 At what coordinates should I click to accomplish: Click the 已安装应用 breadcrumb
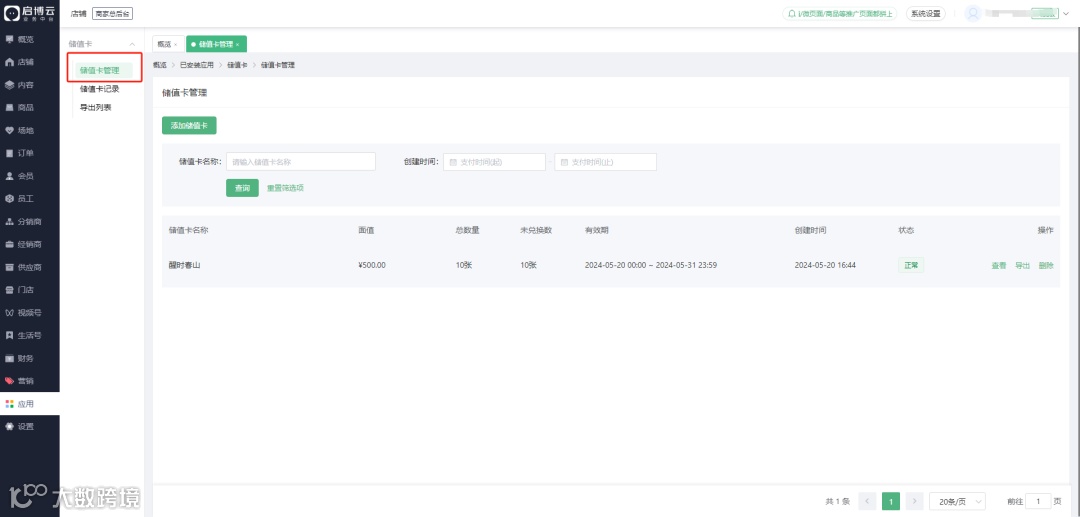pos(196,65)
